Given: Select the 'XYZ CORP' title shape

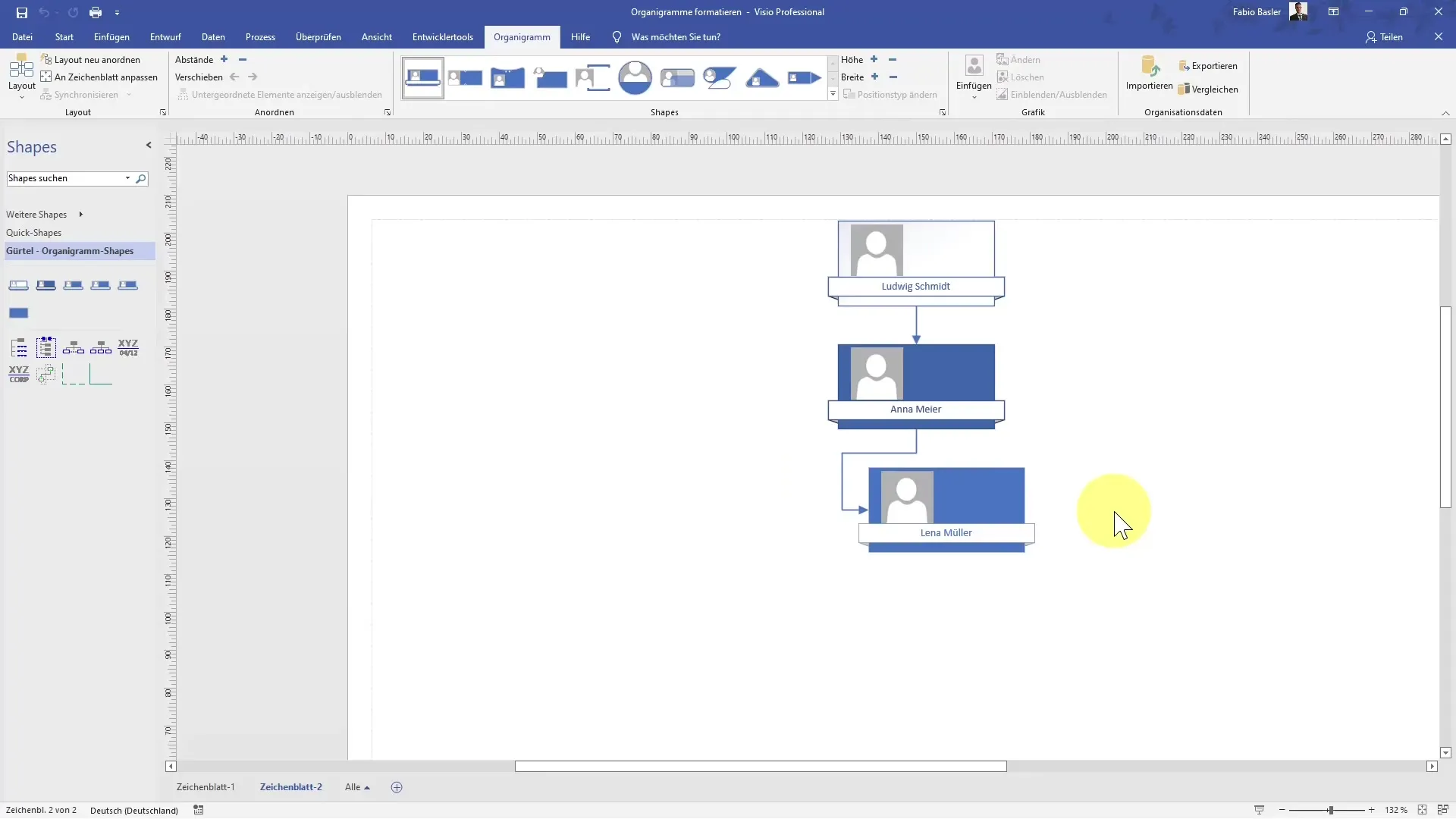Looking at the screenshot, I should [19, 374].
